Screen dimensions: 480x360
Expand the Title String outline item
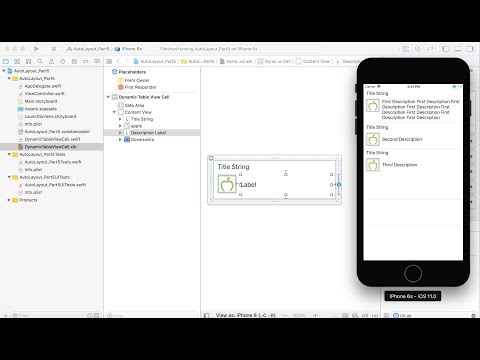coord(120,119)
